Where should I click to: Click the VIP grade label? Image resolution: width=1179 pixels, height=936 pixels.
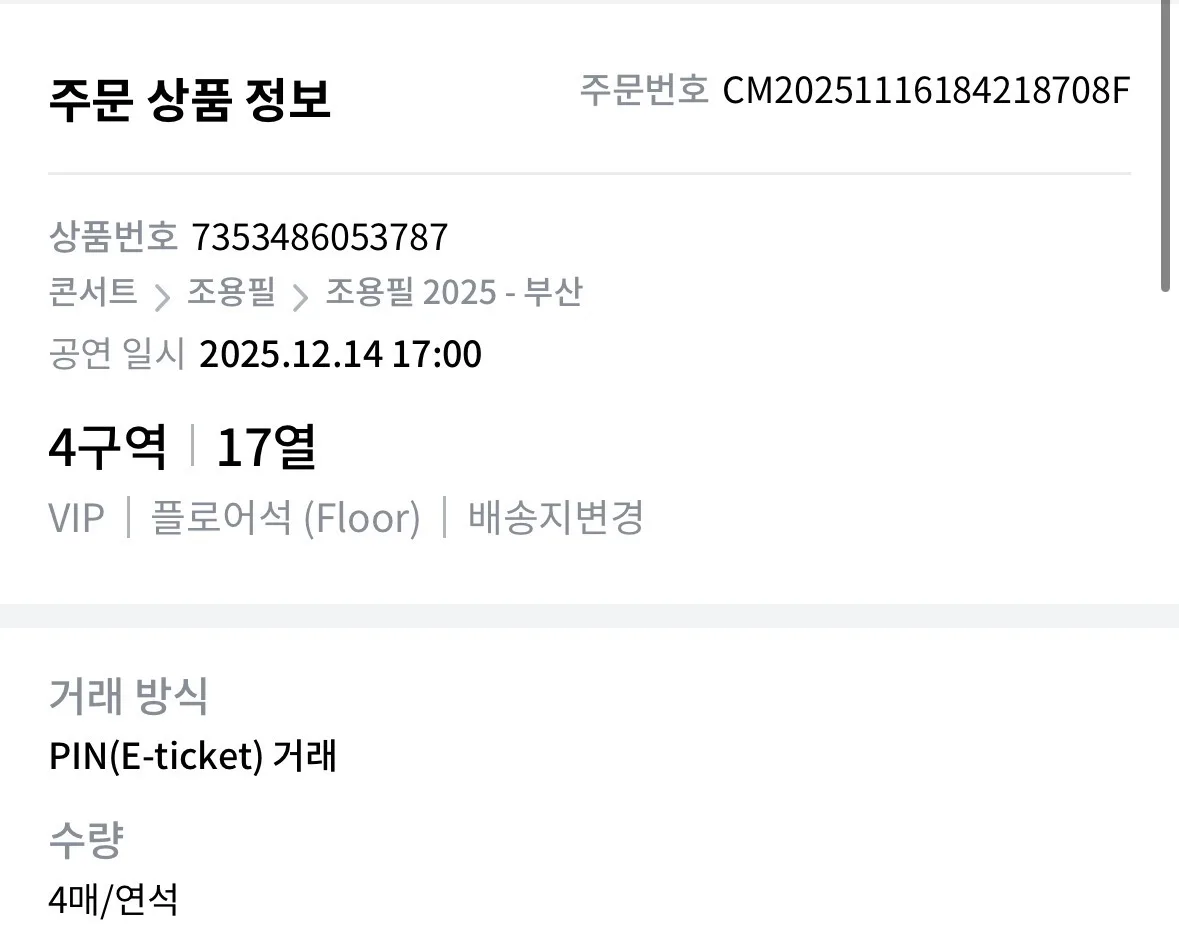click(76, 518)
